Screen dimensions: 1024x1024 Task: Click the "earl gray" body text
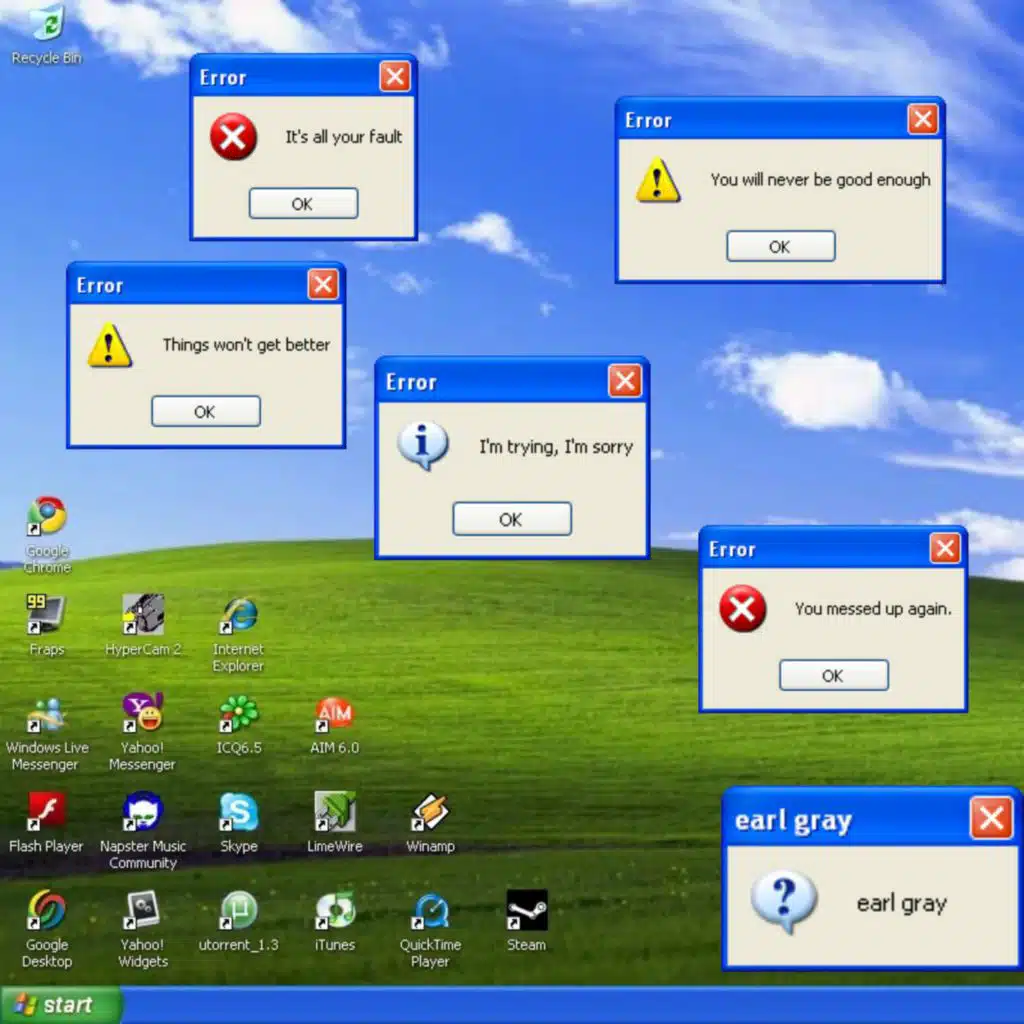901,903
